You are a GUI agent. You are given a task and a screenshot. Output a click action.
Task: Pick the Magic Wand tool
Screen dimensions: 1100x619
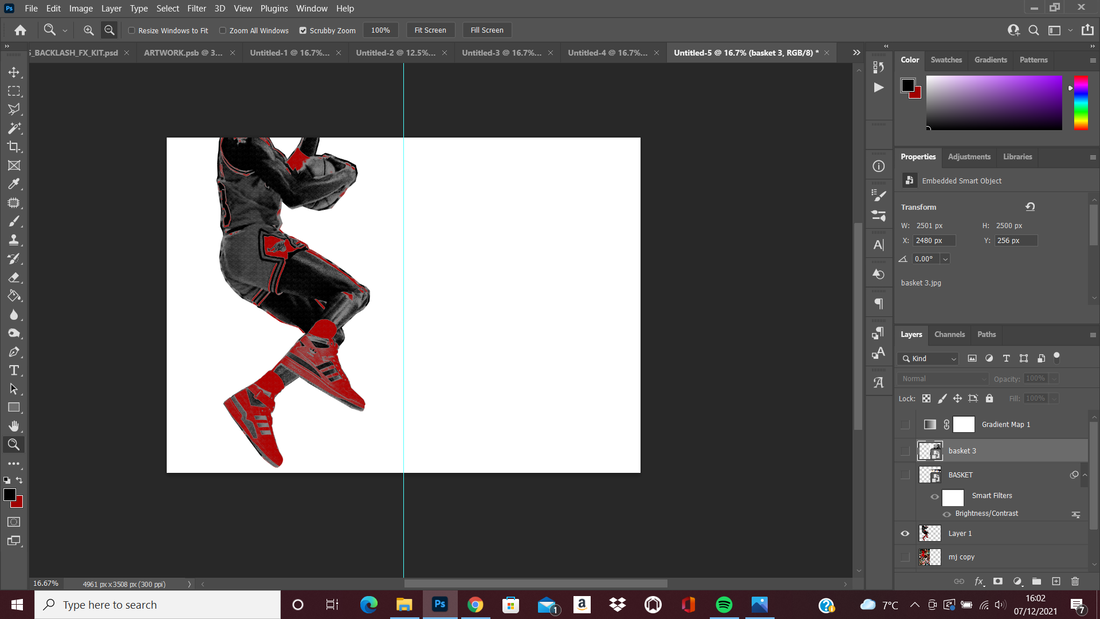coord(14,128)
